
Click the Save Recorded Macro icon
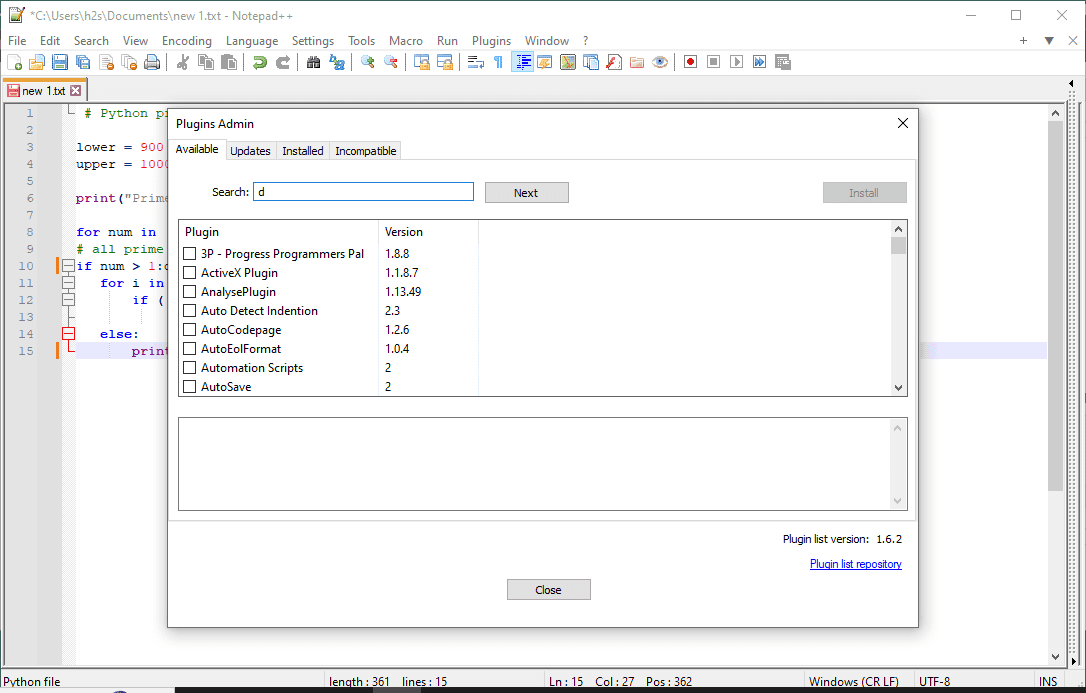783,62
